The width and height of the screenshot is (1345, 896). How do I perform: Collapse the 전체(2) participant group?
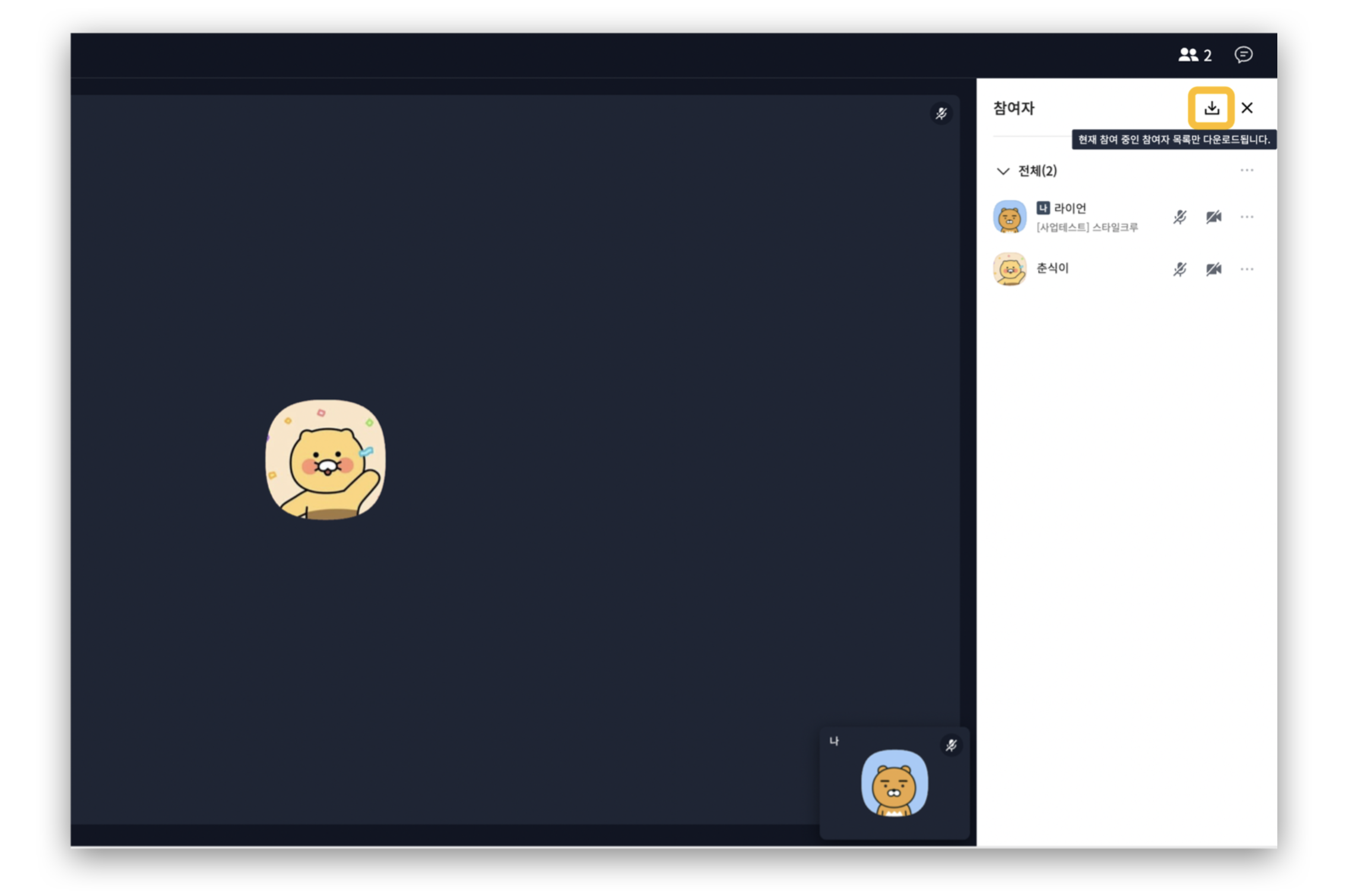(1003, 171)
